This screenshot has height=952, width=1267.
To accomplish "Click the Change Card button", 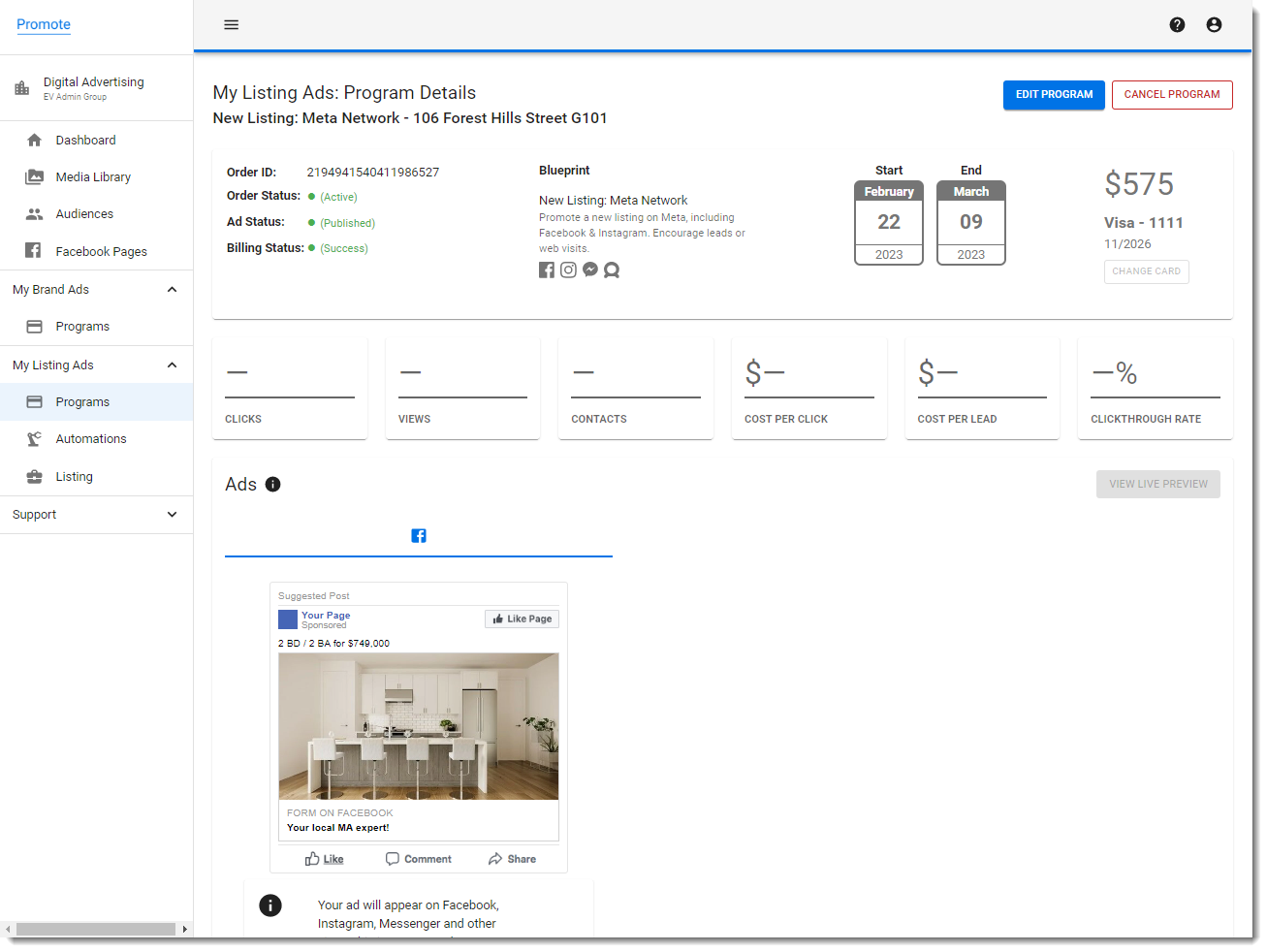I will 1146,271.
